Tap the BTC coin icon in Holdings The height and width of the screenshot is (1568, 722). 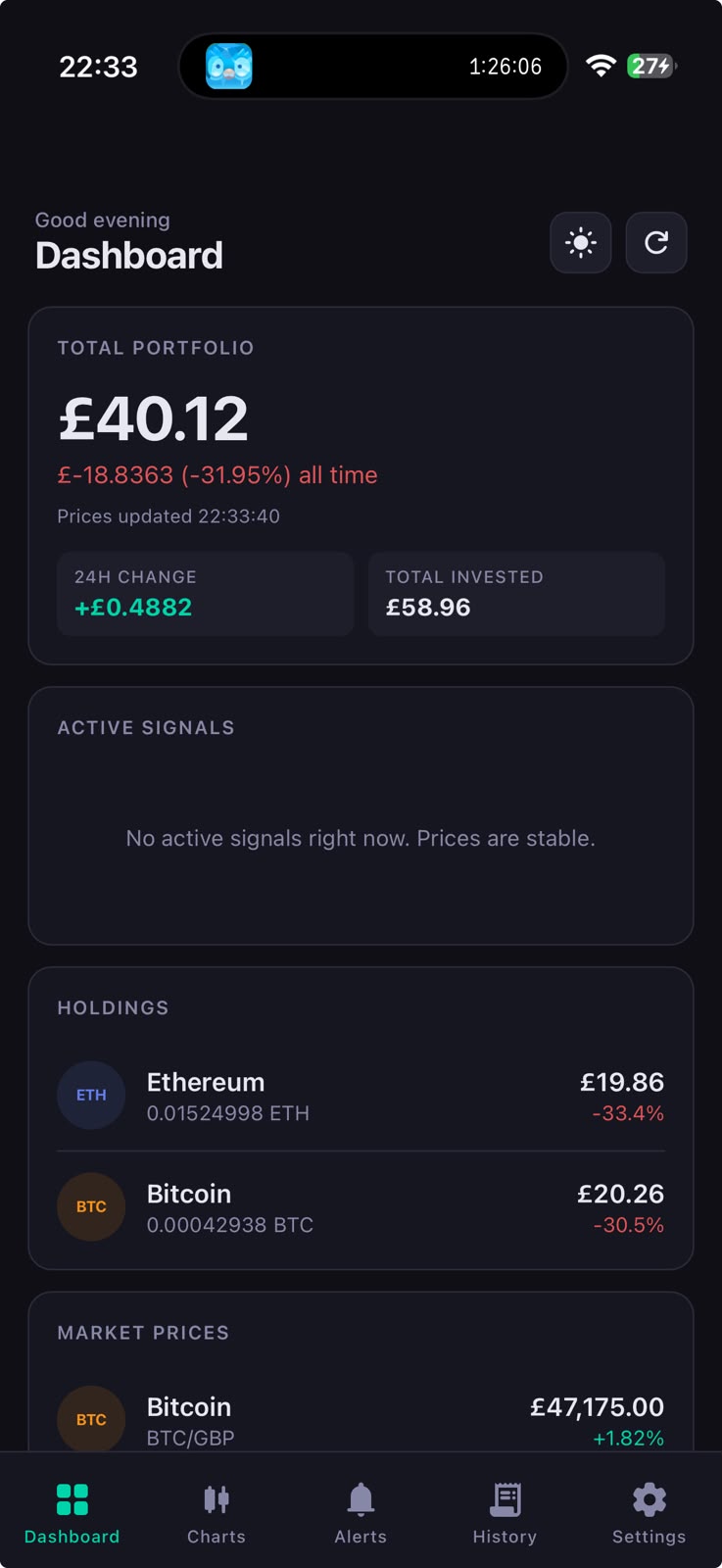pyautogui.click(x=91, y=1206)
